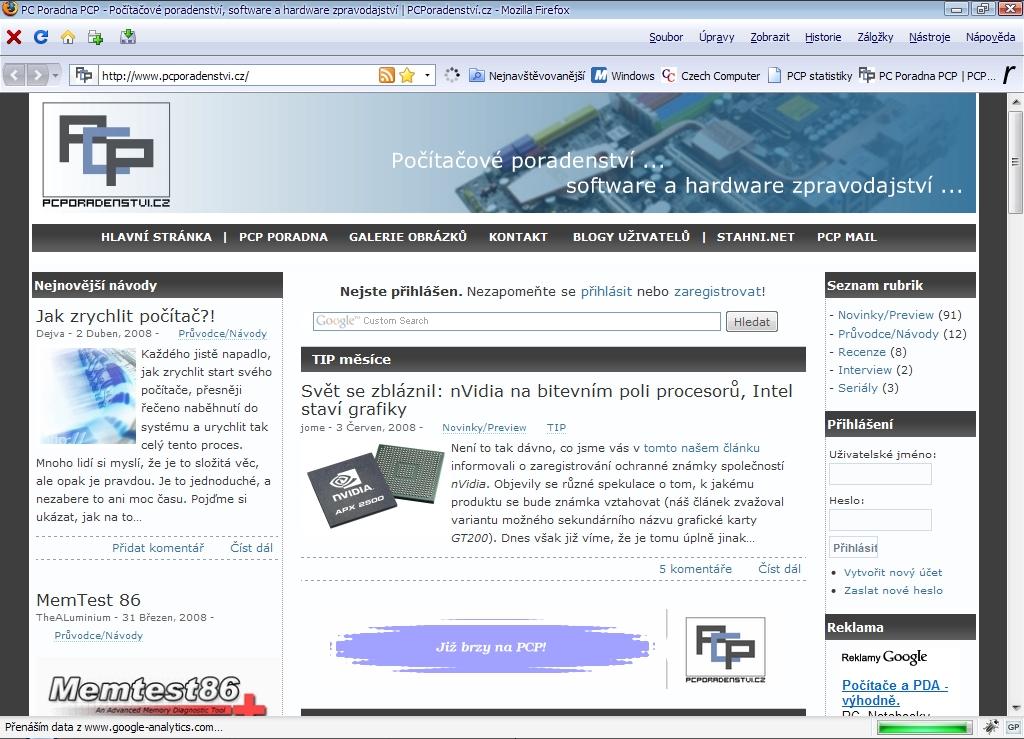Open the PCP statistiky bookmark

pyautogui.click(x=810, y=76)
